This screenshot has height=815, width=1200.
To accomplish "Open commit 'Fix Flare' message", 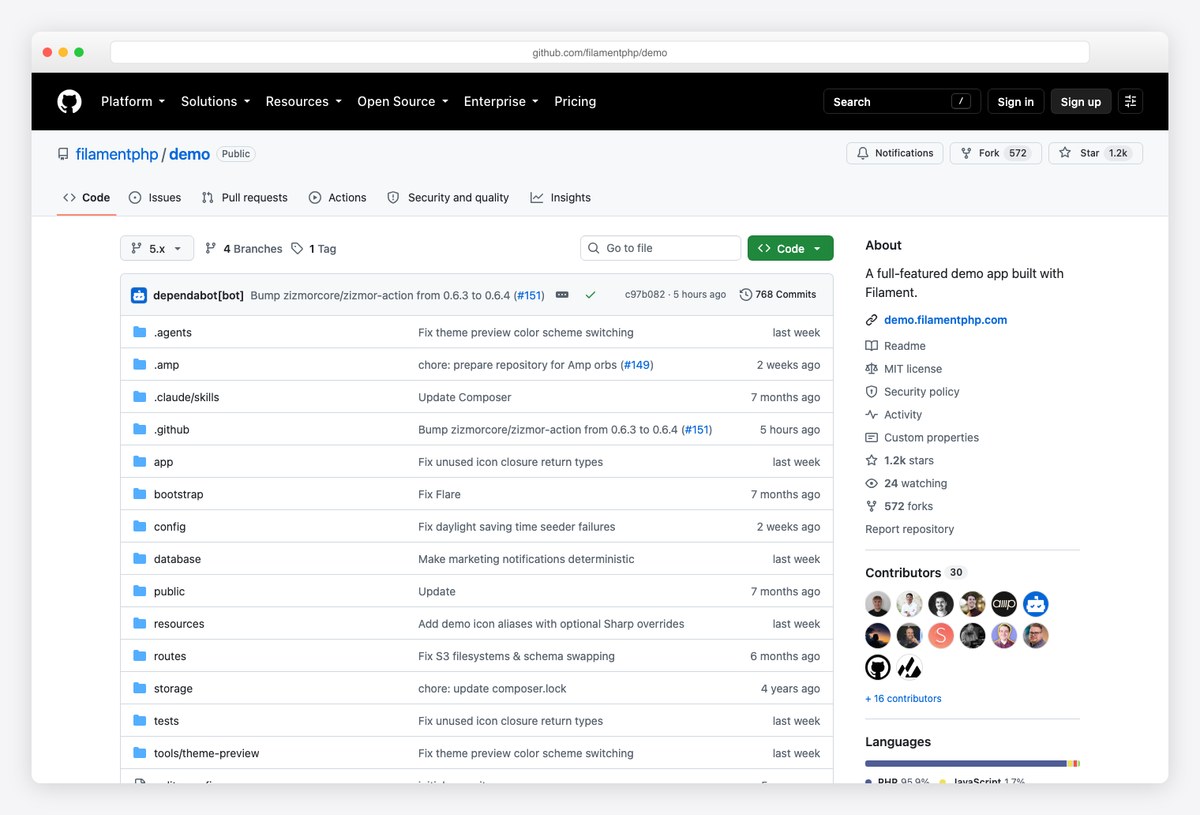I will pyautogui.click(x=439, y=494).
